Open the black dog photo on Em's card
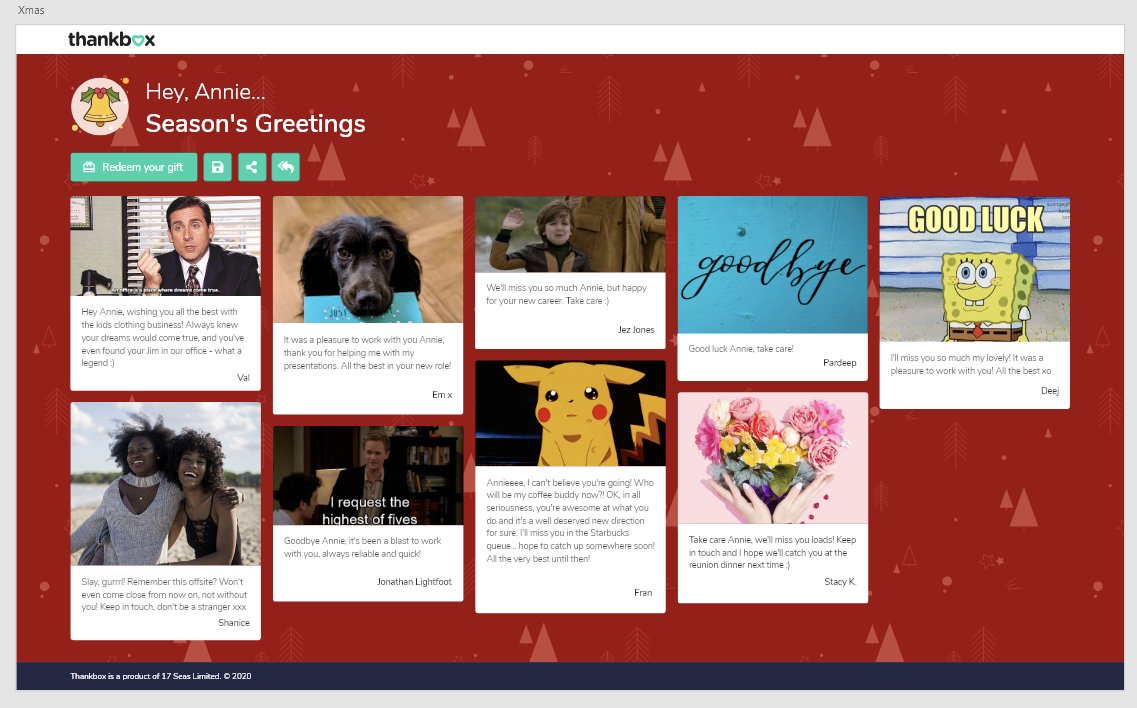Screen dimensions: 1137x708 [368, 259]
